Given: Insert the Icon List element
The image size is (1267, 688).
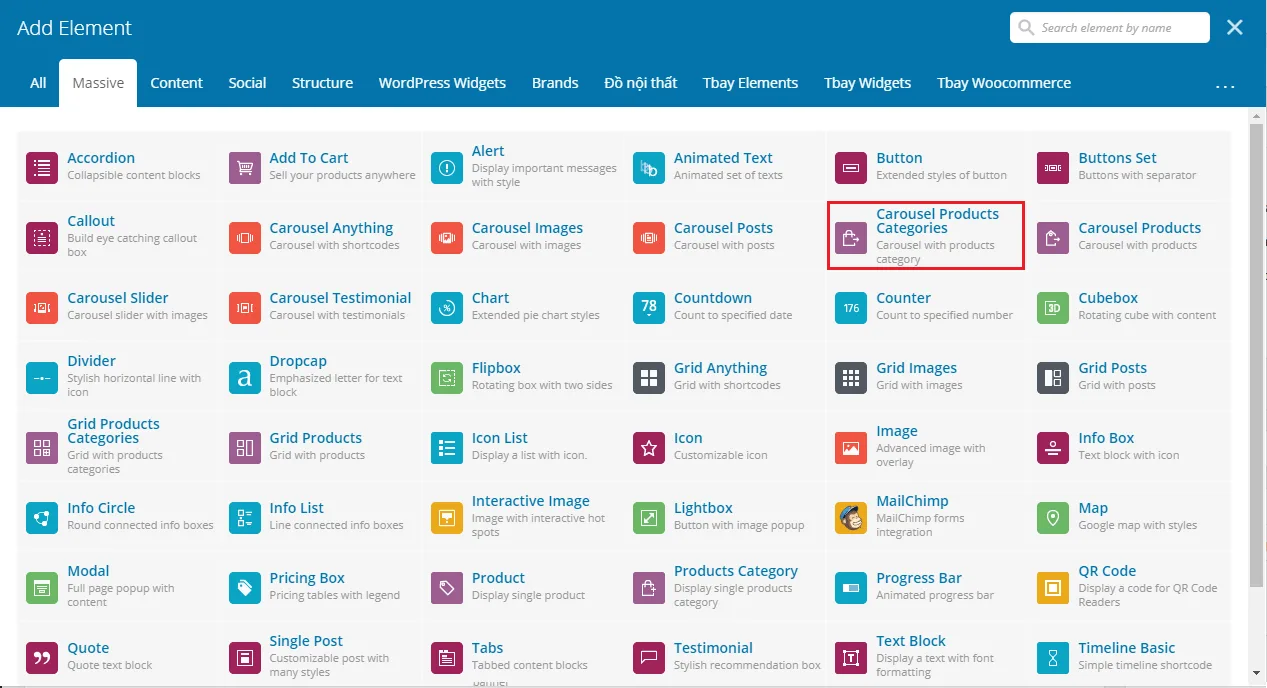Looking at the screenshot, I should tap(523, 446).
